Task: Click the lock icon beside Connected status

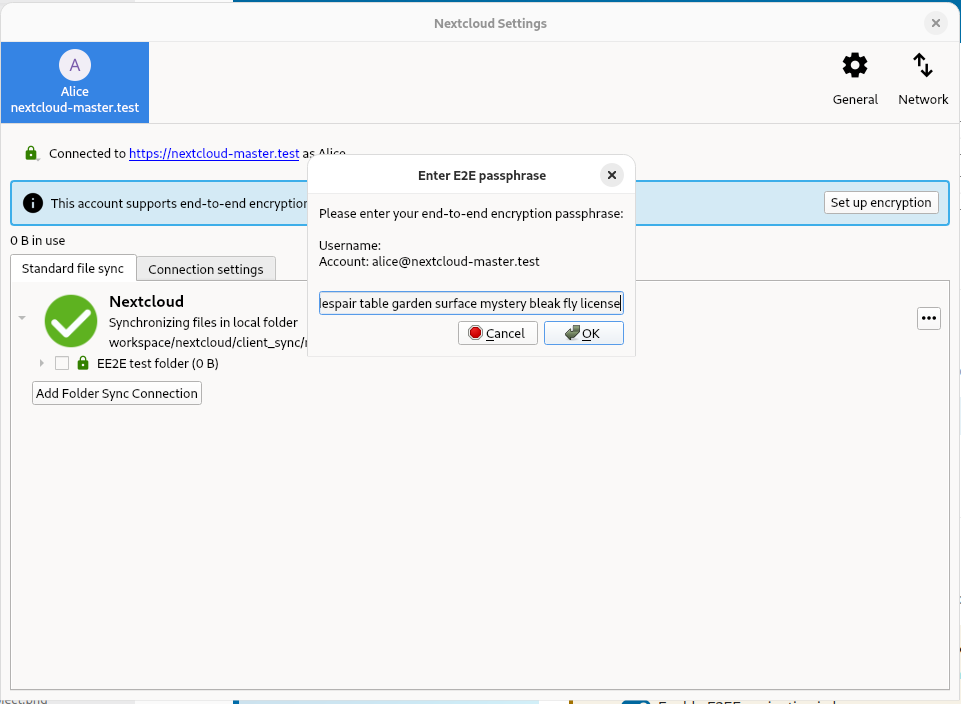Action: [x=31, y=154]
